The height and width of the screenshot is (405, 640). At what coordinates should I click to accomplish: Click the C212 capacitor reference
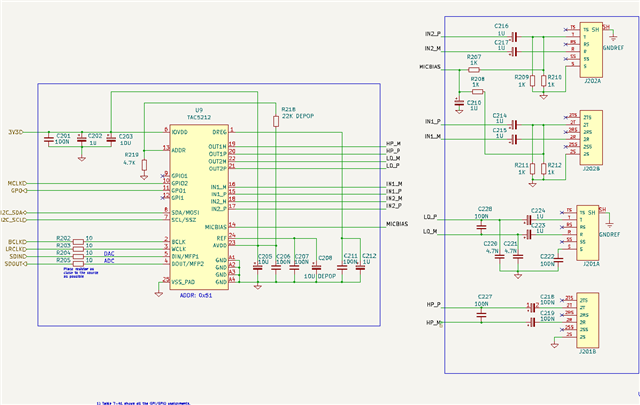369,256
